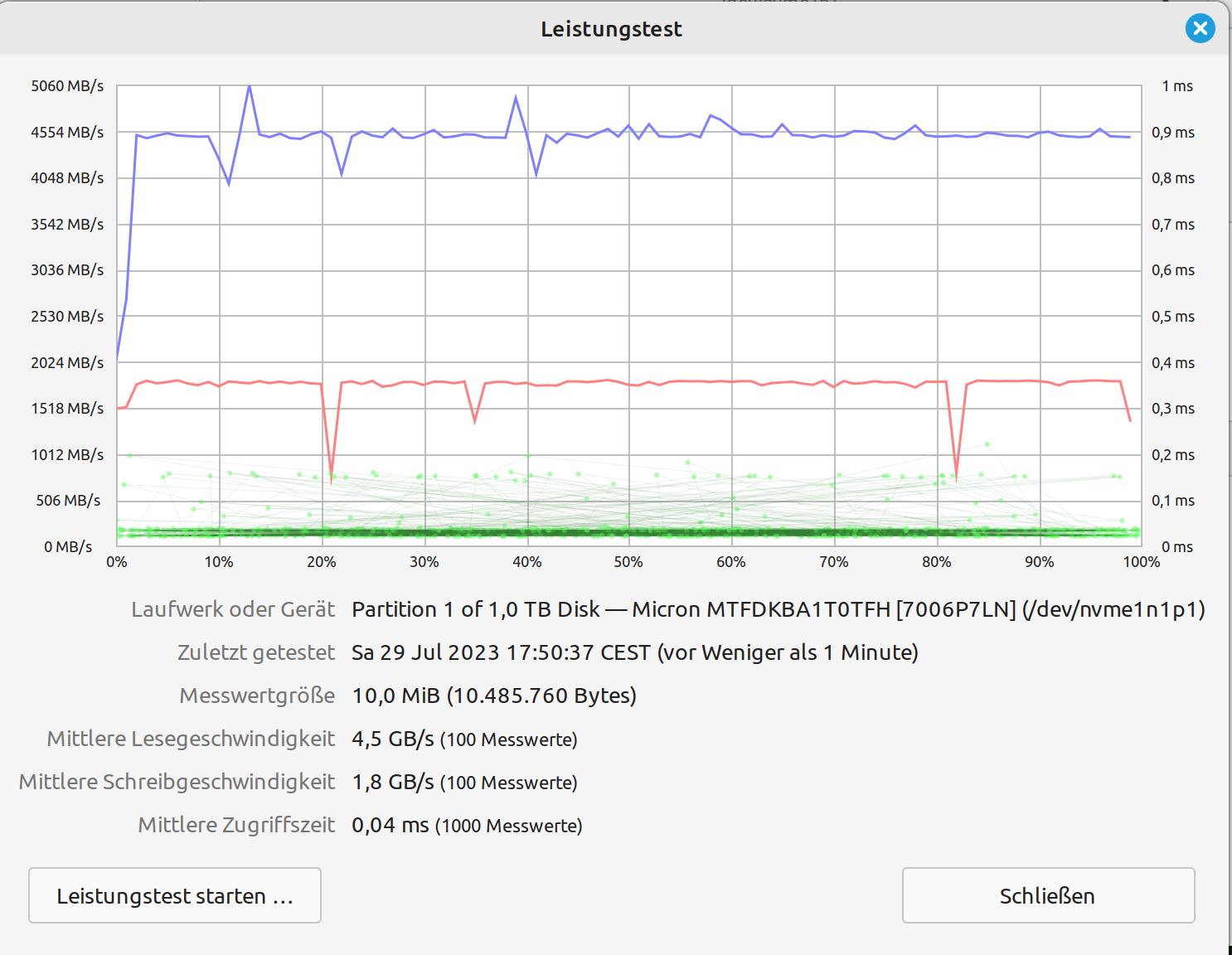
Task: Click the "0%" x-axis label
Action: tap(117, 562)
